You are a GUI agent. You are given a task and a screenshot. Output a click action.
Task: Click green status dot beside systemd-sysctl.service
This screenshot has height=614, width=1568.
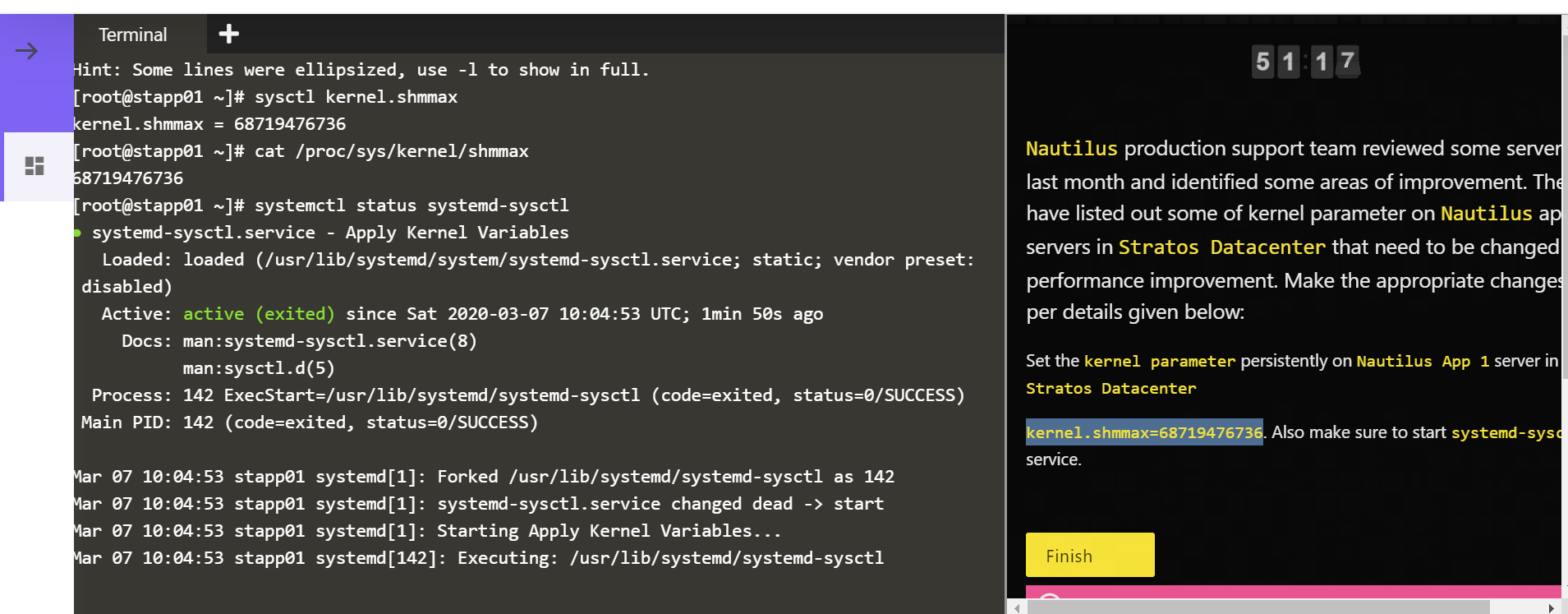click(x=77, y=233)
